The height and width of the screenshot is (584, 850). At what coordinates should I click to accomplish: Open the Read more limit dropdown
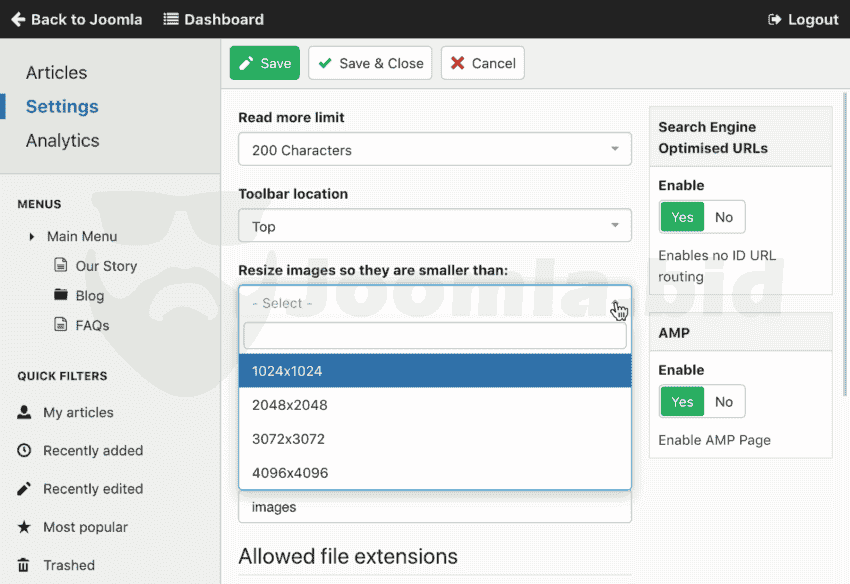434,150
